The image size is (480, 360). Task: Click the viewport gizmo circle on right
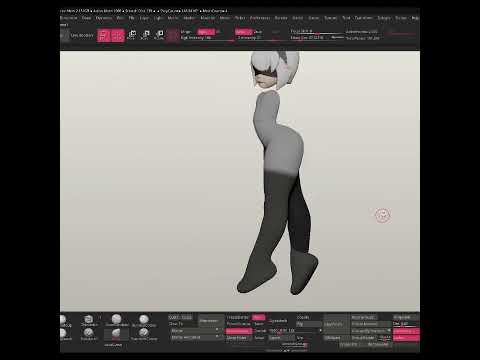coord(382,215)
